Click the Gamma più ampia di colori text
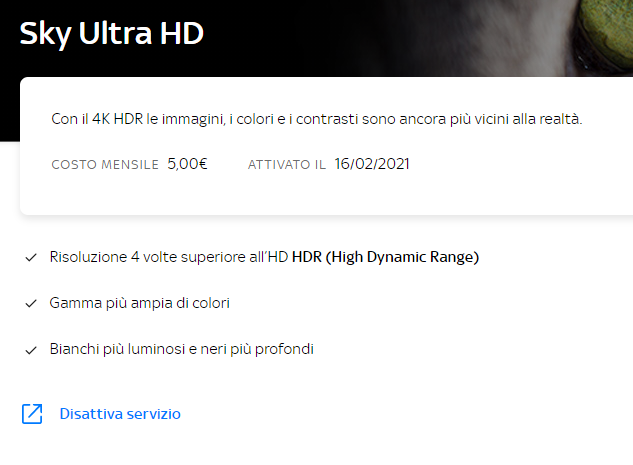 (140, 303)
